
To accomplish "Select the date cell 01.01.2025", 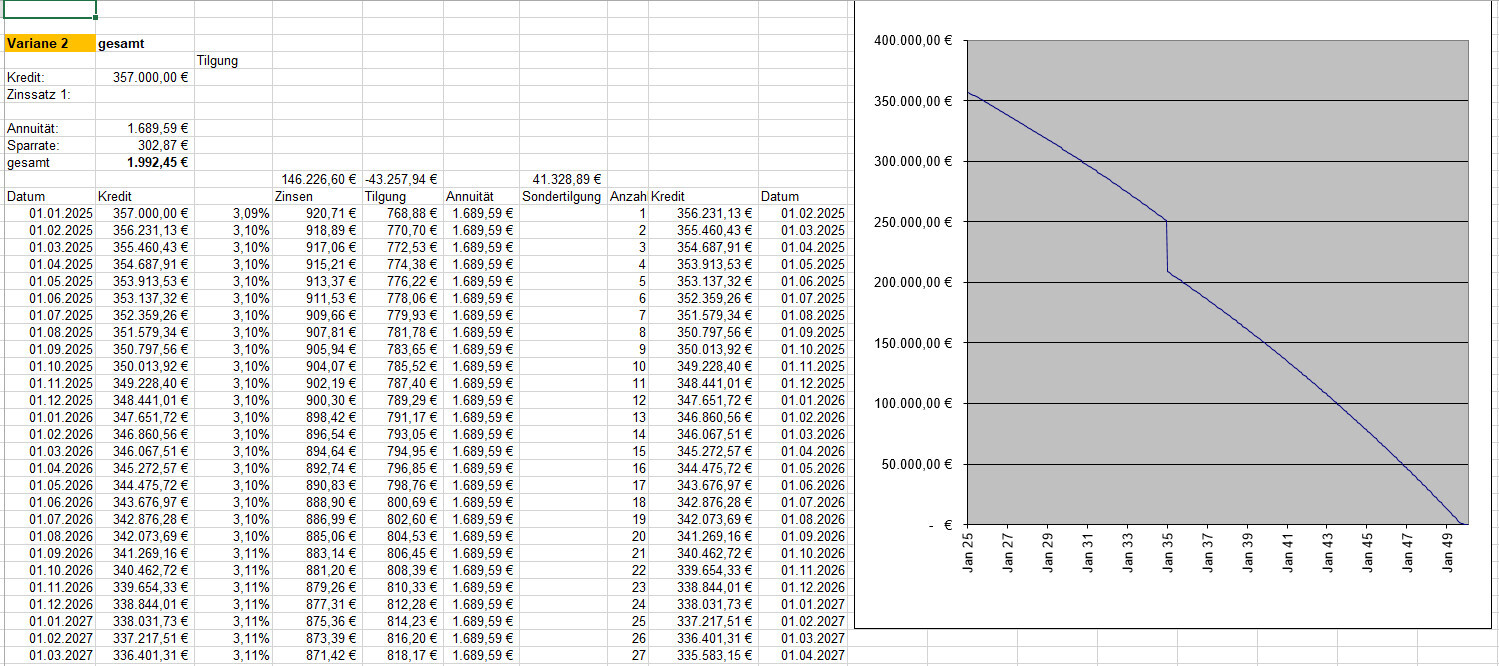I will point(60,213).
